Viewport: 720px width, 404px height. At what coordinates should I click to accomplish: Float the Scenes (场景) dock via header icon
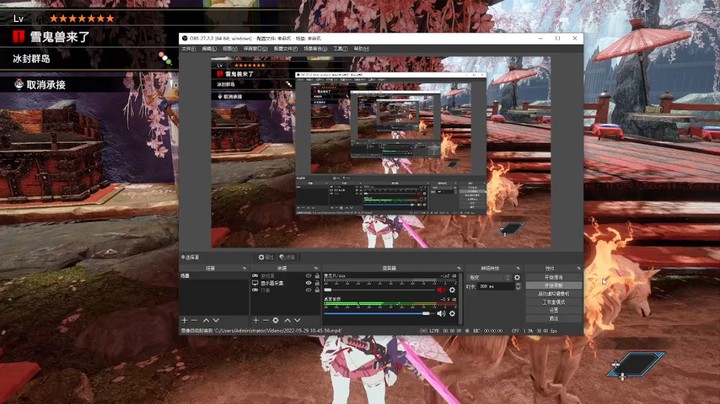click(x=244, y=268)
